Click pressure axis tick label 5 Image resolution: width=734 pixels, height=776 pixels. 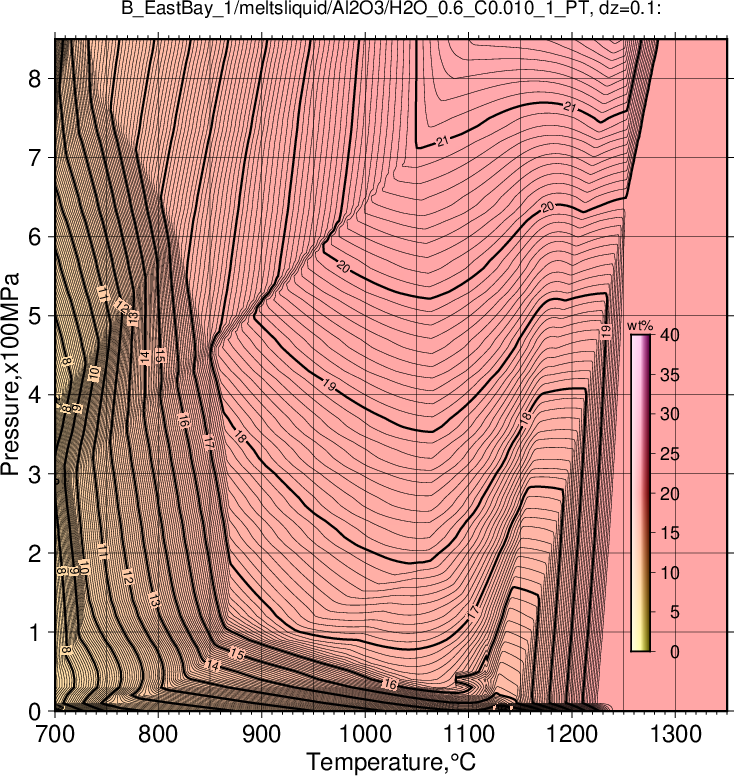point(35,316)
